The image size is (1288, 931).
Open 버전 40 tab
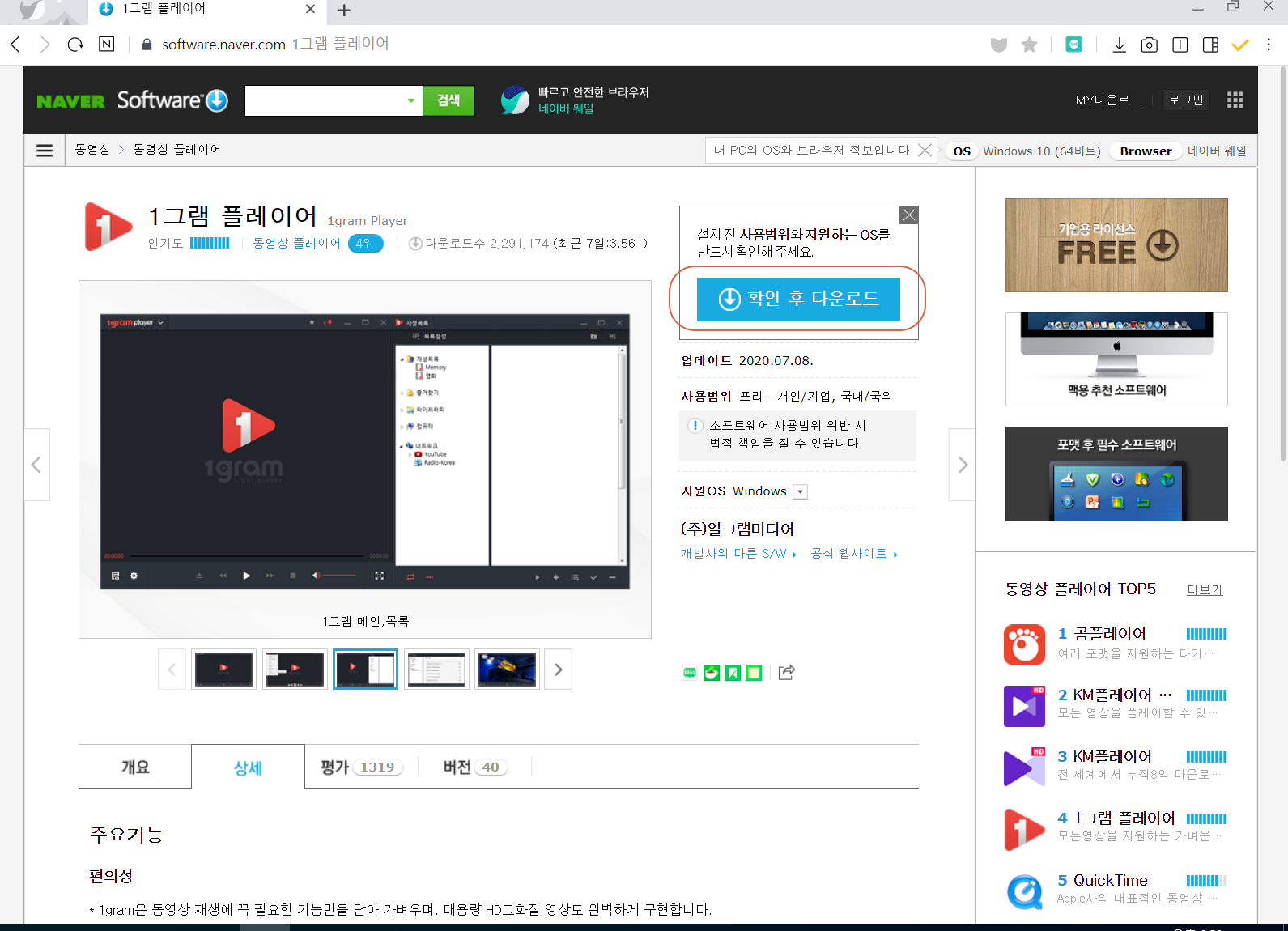pyautogui.click(x=475, y=767)
